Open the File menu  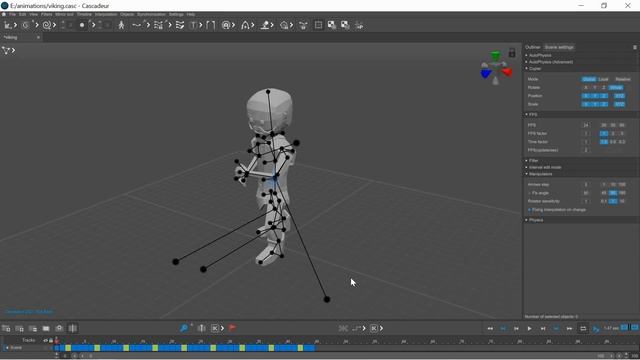(x=12, y=14)
